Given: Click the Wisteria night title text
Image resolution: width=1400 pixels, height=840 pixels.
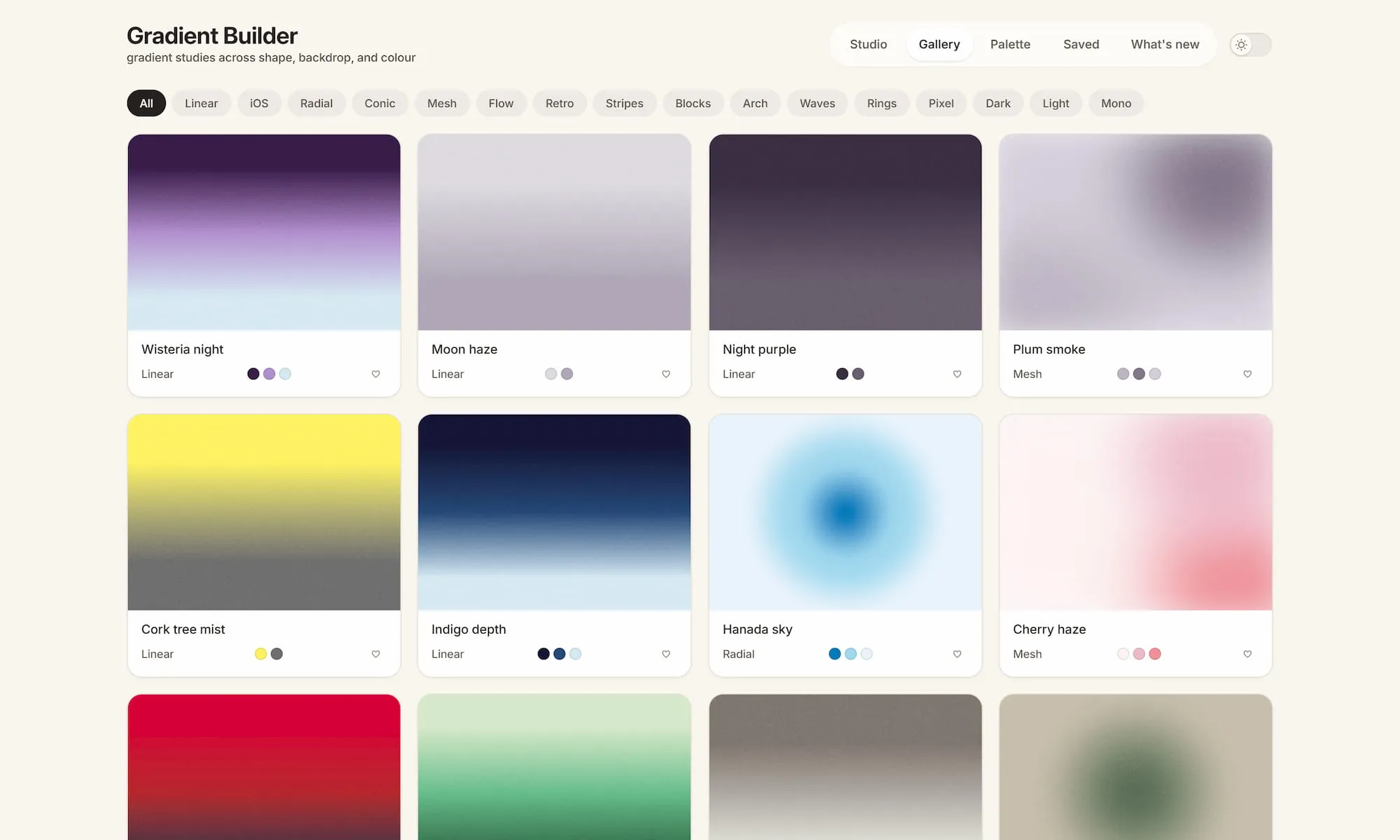Looking at the screenshot, I should point(182,349).
